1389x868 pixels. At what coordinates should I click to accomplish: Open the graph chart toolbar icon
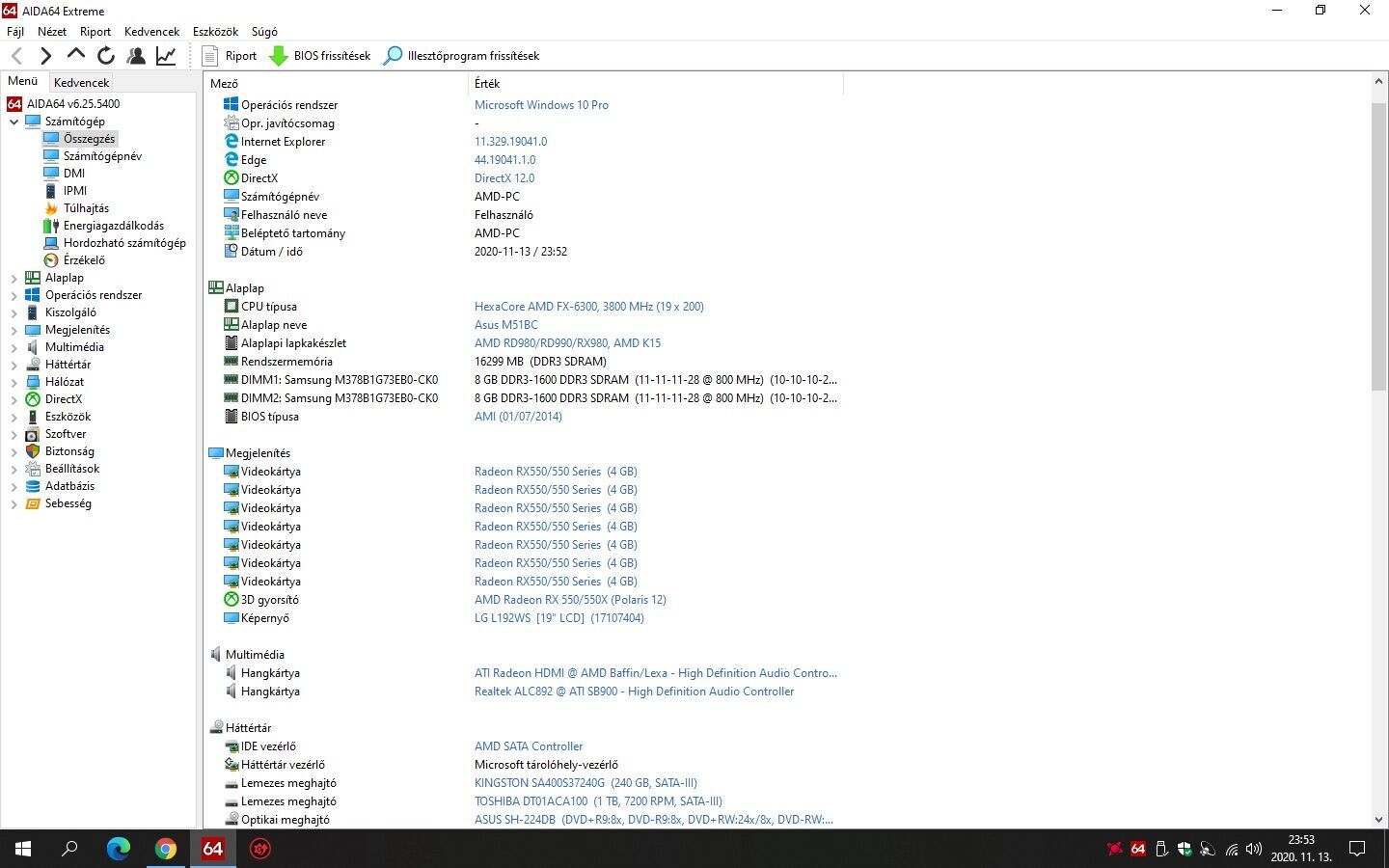[166, 56]
